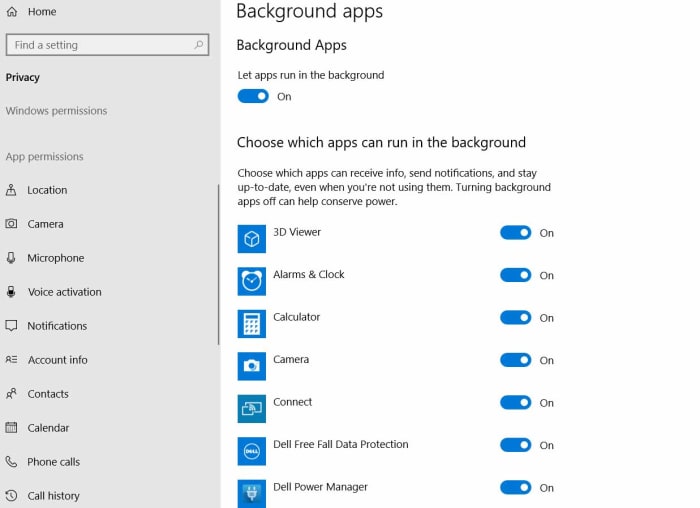Click the Connect app icon
Screen dimensions: 700x508
click(252, 409)
